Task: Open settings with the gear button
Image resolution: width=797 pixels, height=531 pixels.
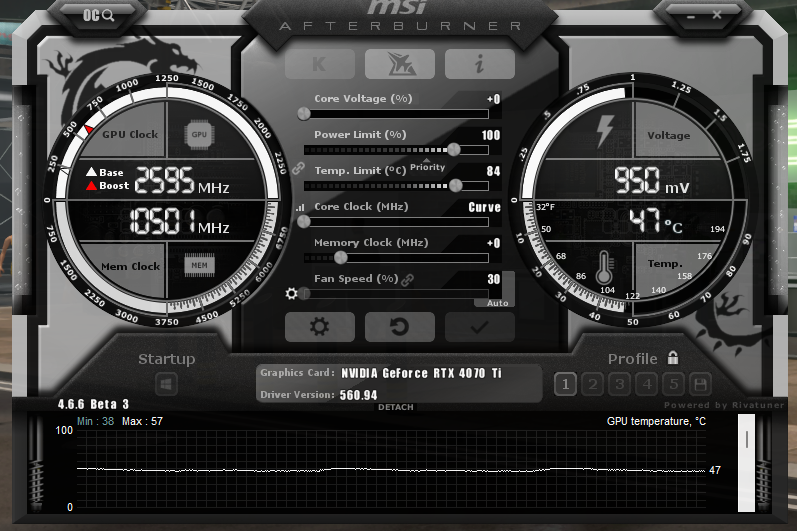Action: 320,327
